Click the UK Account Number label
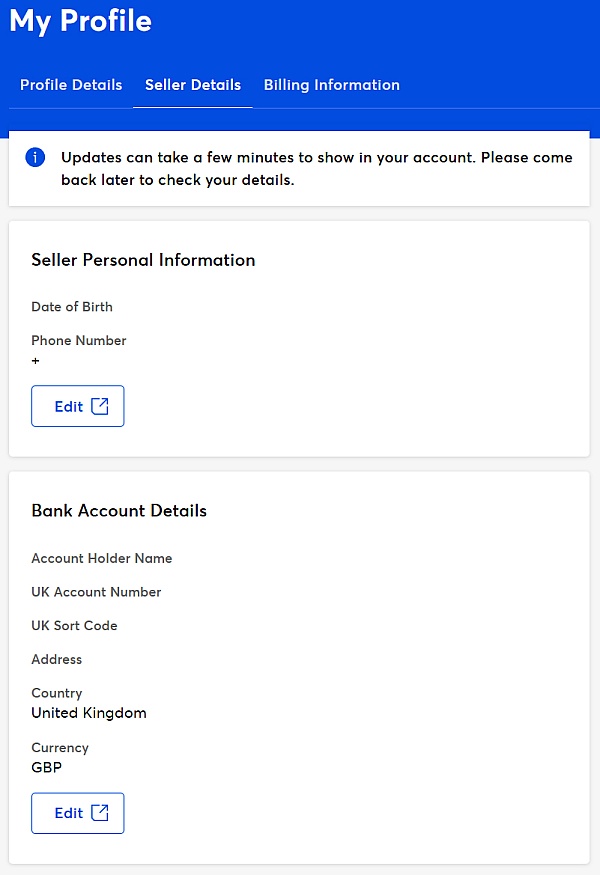Screen dimensions: 600x875 (x=96, y=592)
